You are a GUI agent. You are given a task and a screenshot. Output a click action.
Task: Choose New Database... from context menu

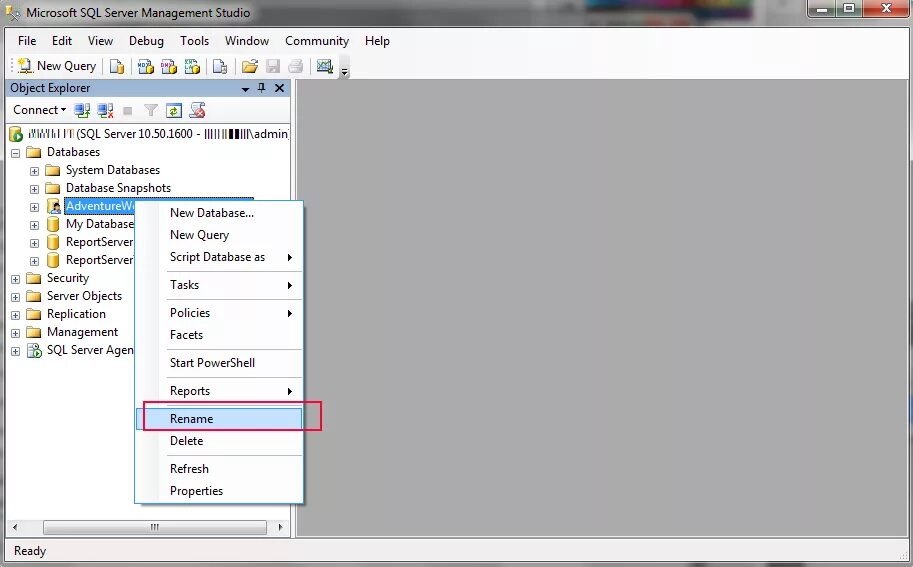(x=219, y=213)
